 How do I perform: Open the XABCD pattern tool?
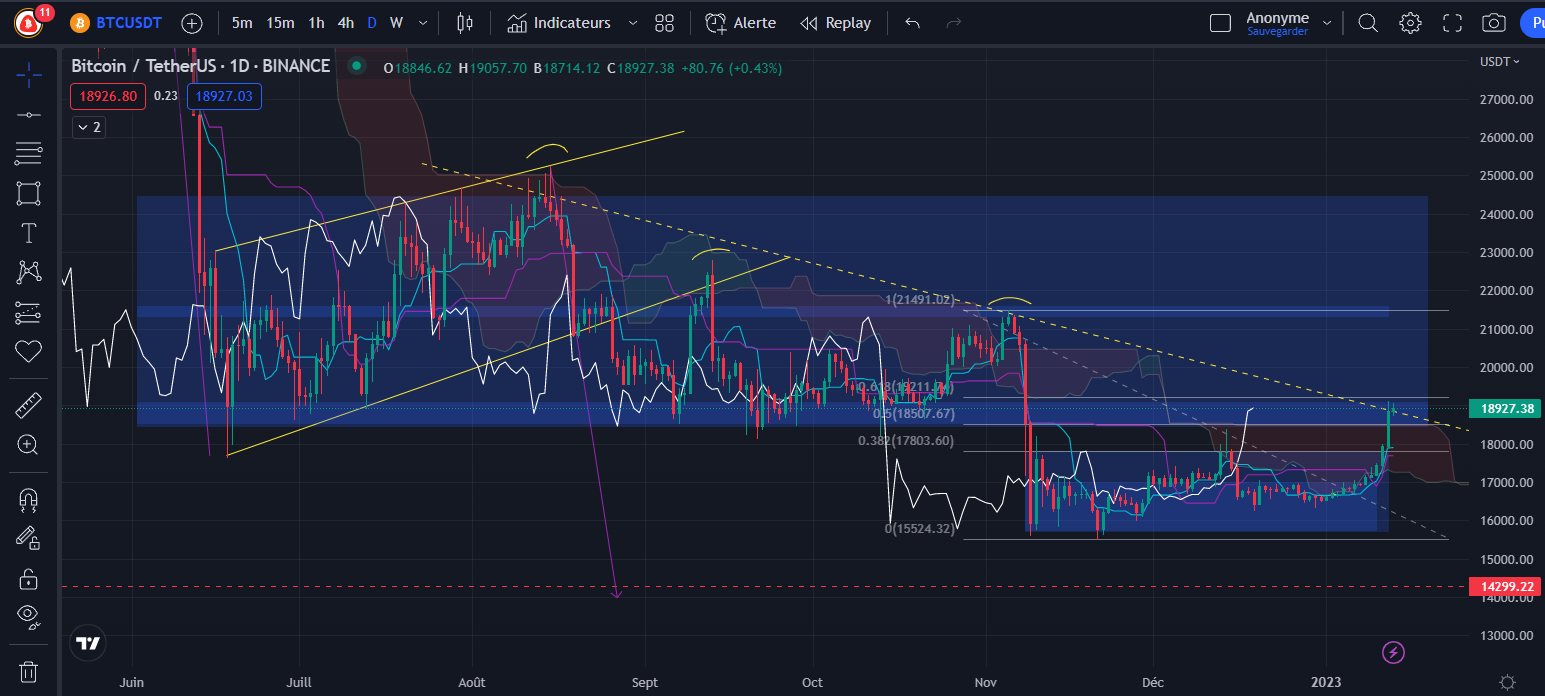click(x=28, y=271)
